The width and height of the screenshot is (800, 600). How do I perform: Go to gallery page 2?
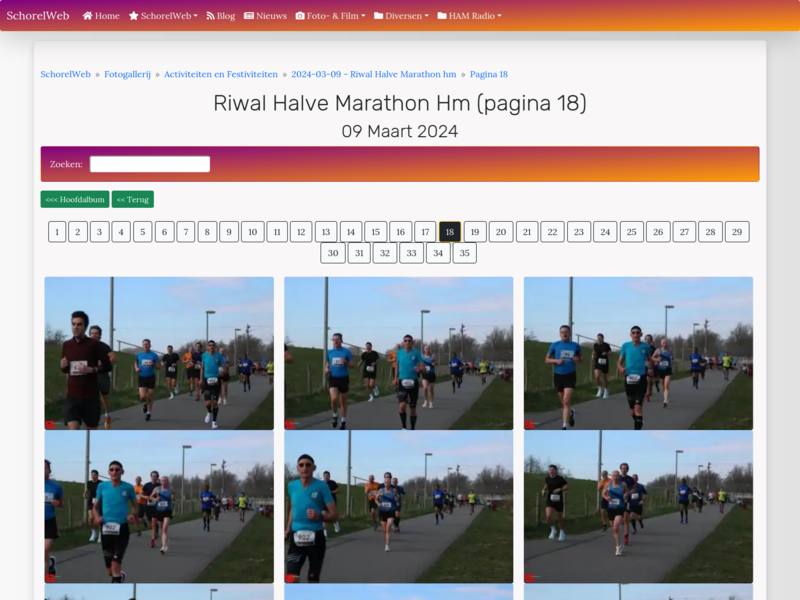pyautogui.click(x=78, y=232)
